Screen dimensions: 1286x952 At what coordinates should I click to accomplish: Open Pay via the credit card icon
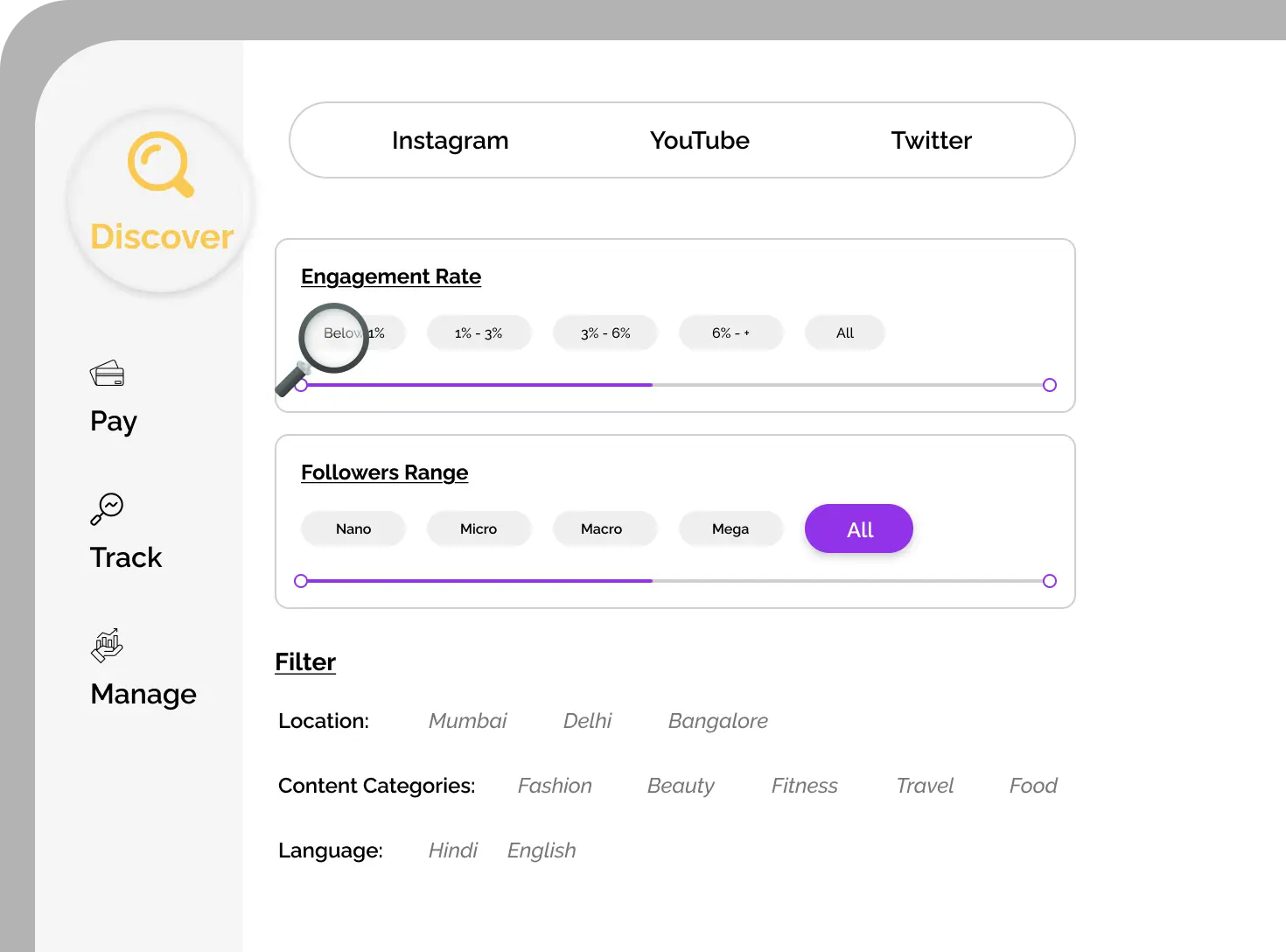107,374
